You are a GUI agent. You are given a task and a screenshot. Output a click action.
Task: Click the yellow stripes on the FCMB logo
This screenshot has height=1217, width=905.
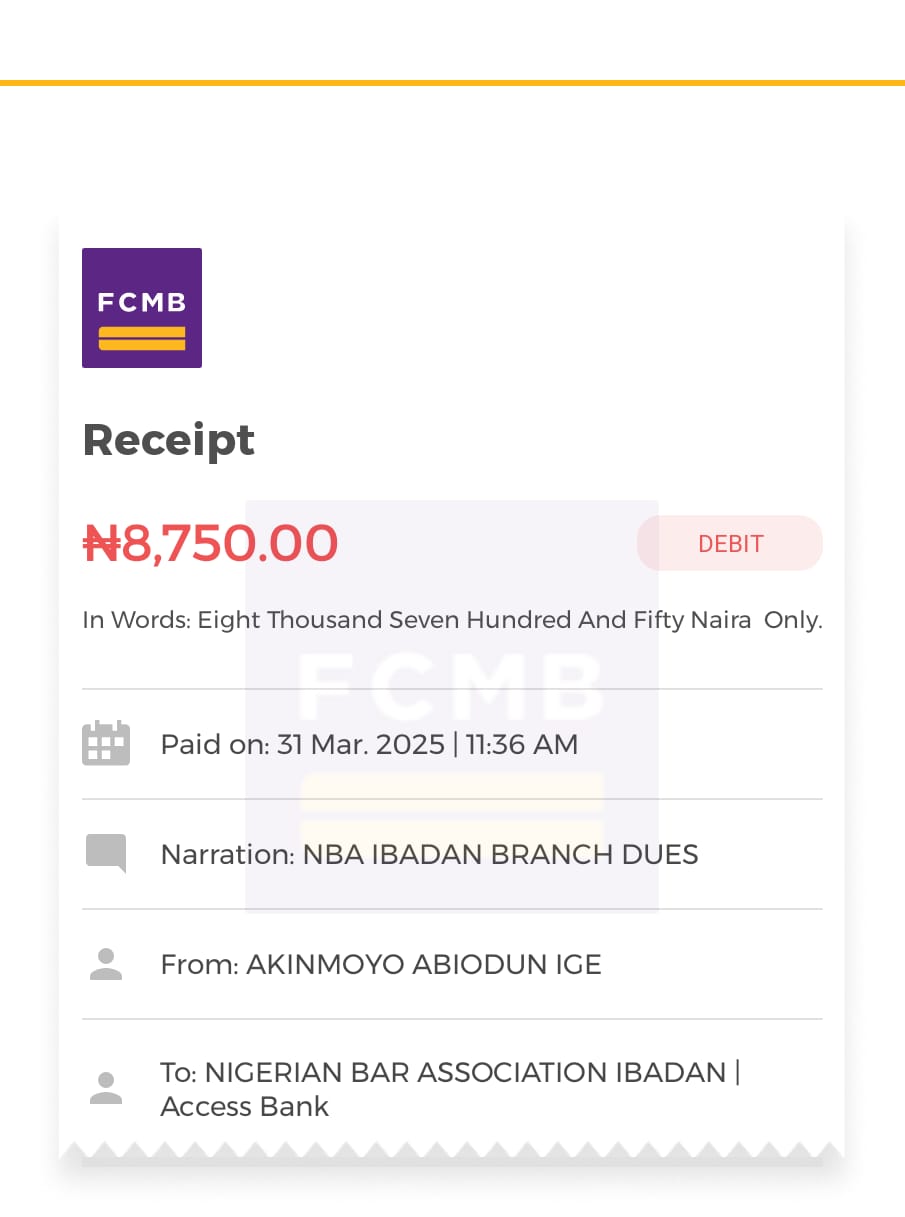point(142,338)
